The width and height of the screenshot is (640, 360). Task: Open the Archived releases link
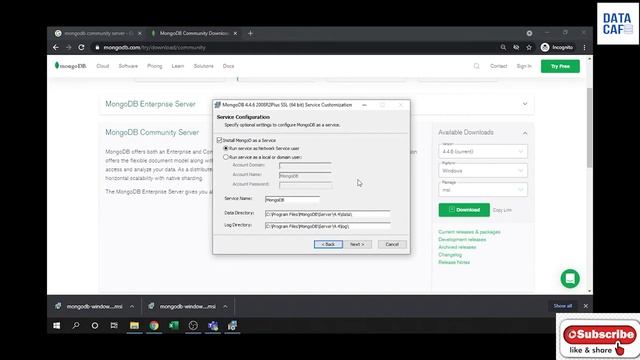pos(457,247)
